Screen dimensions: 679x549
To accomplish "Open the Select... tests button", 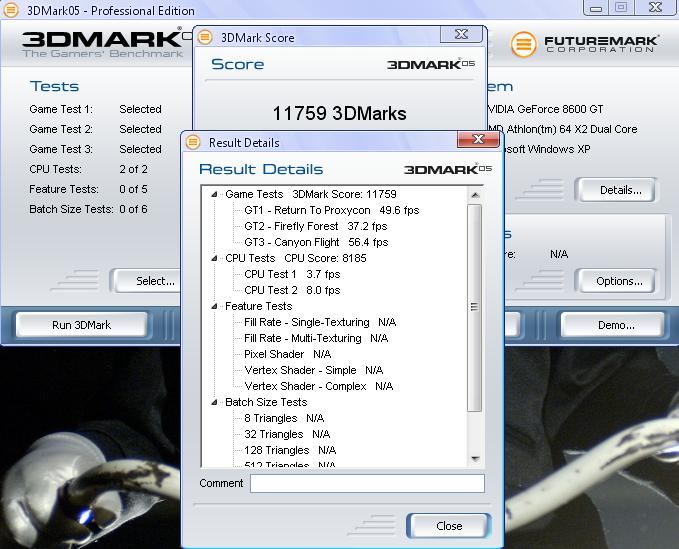I will point(147,281).
